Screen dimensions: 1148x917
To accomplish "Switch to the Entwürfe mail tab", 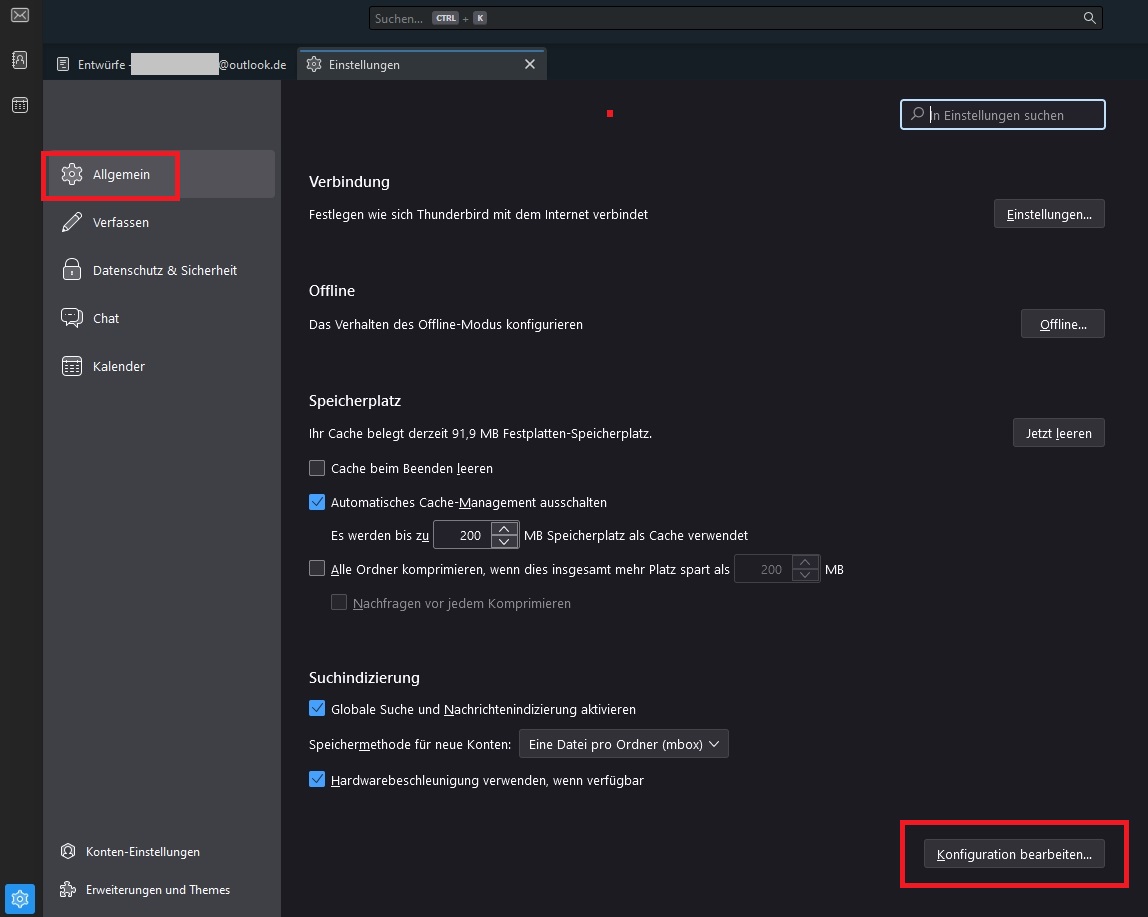I will [171, 64].
